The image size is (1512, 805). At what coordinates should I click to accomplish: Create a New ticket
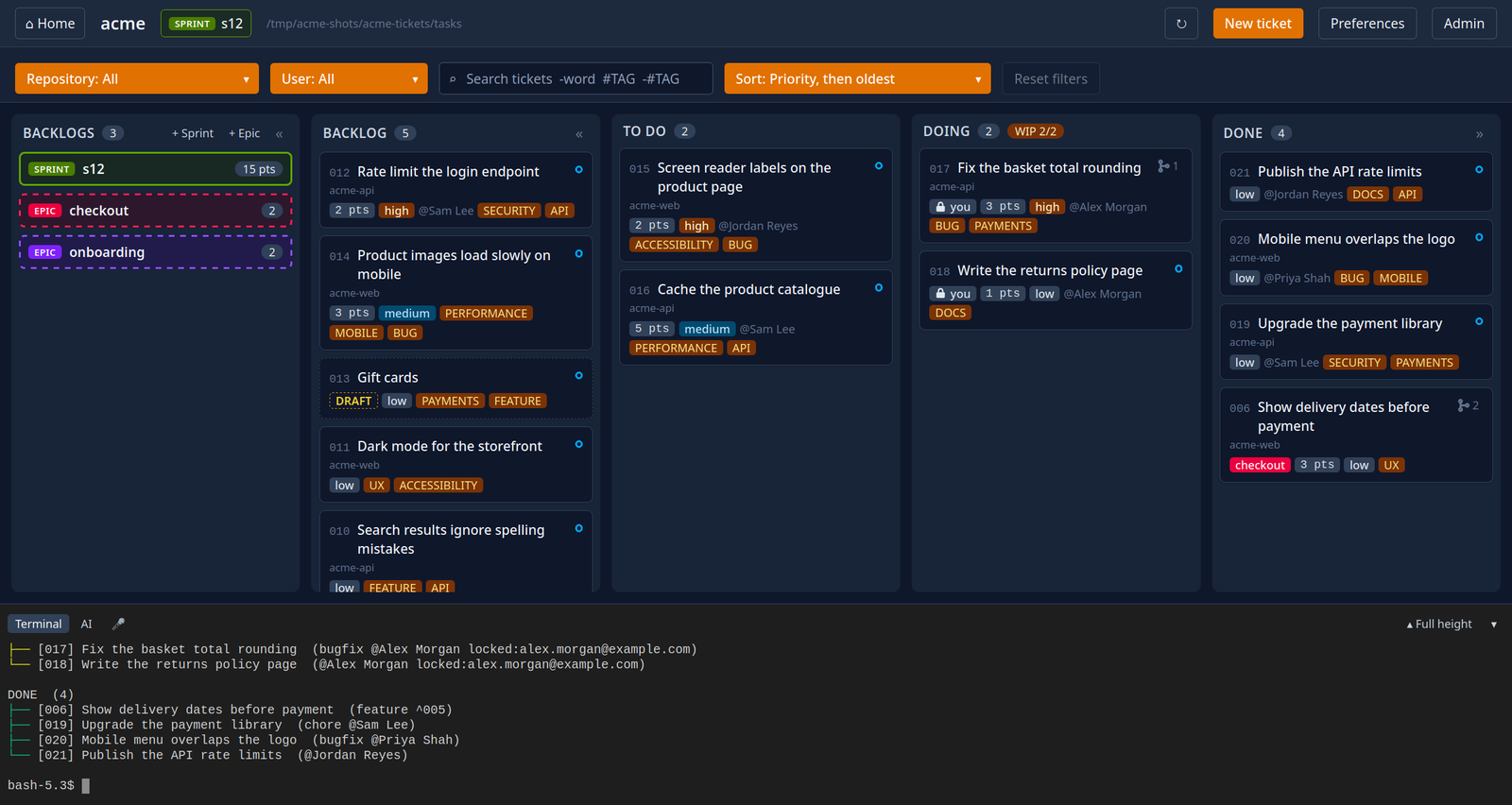1258,24
